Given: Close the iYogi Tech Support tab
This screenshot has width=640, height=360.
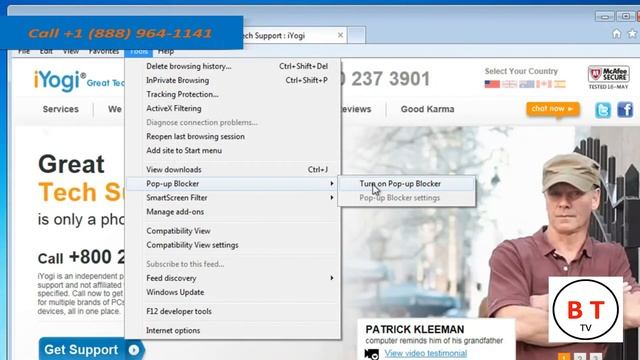Looking at the screenshot, I should [340, 36].
